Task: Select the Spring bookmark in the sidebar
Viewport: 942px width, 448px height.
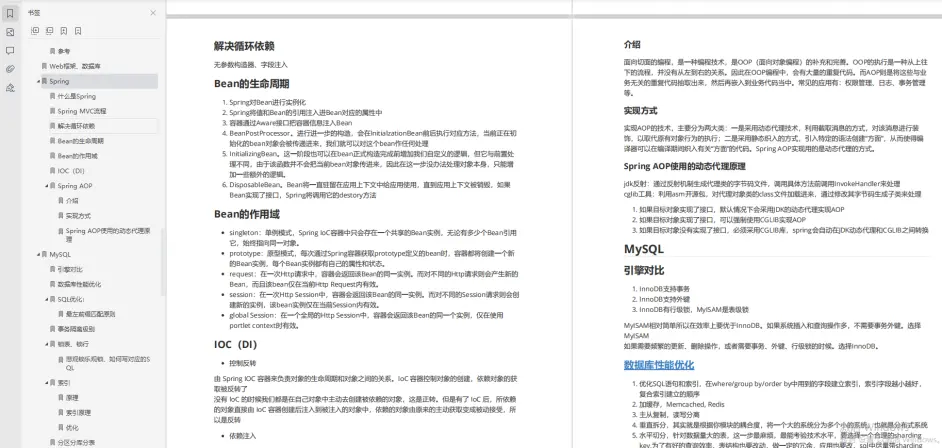Action: pyautogui.click(x=59, y=81)
